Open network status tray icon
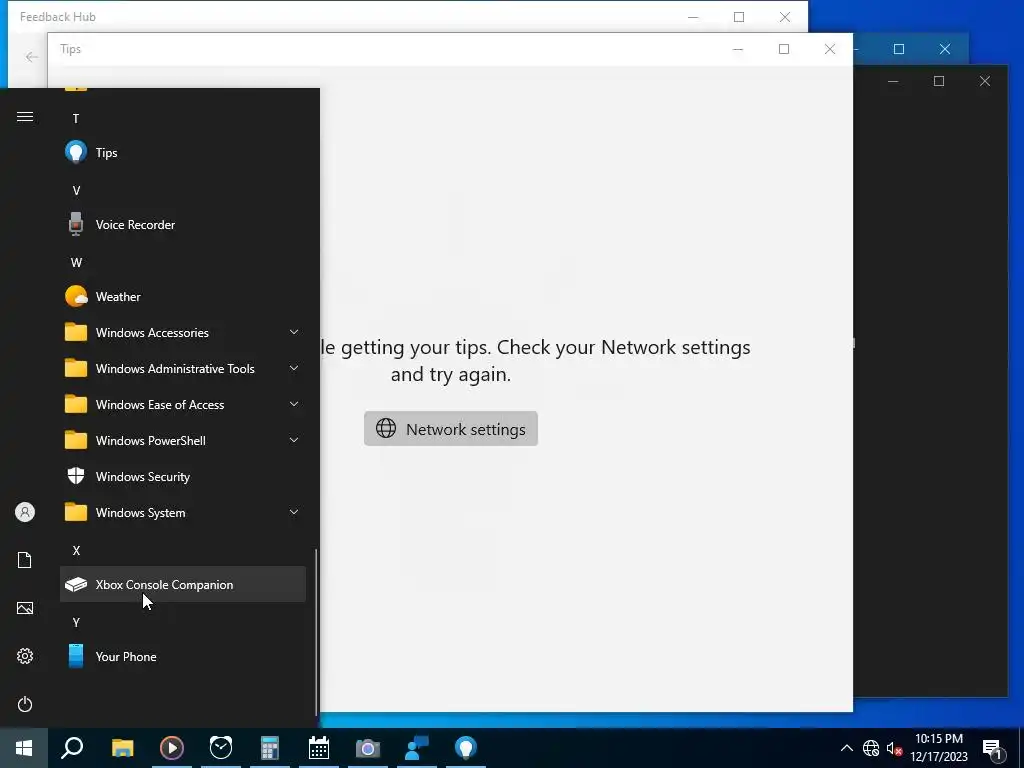Image resolution: width=1024 pixels, height=768 pixels. 871,748
